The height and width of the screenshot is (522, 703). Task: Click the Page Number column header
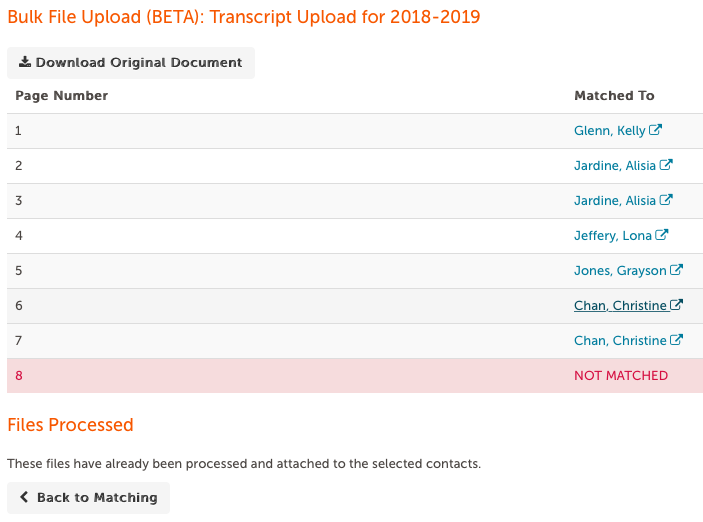point(61,96)
